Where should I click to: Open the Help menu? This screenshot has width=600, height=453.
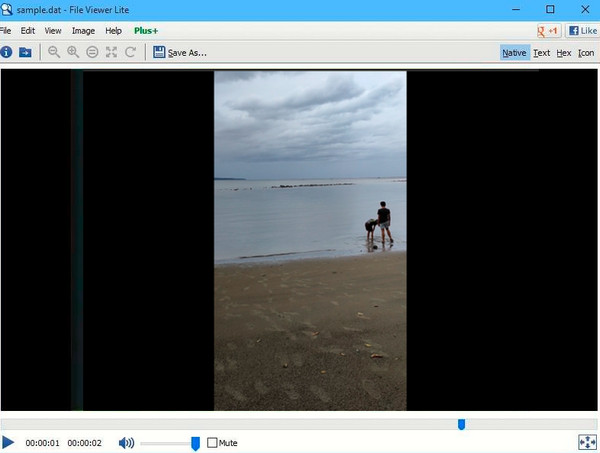[x=113, y=31]
